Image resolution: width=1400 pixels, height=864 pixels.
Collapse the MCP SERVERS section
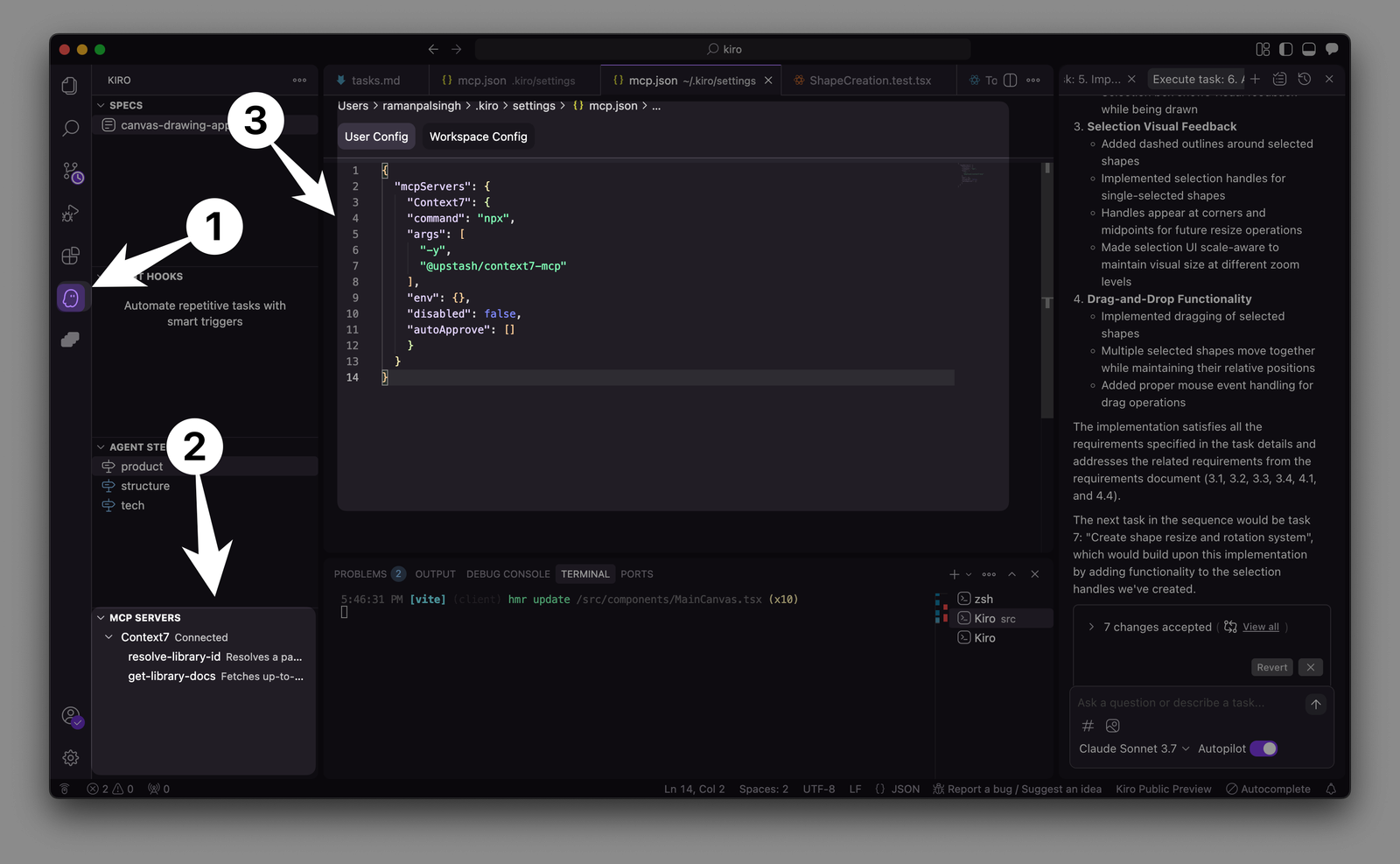101,617
